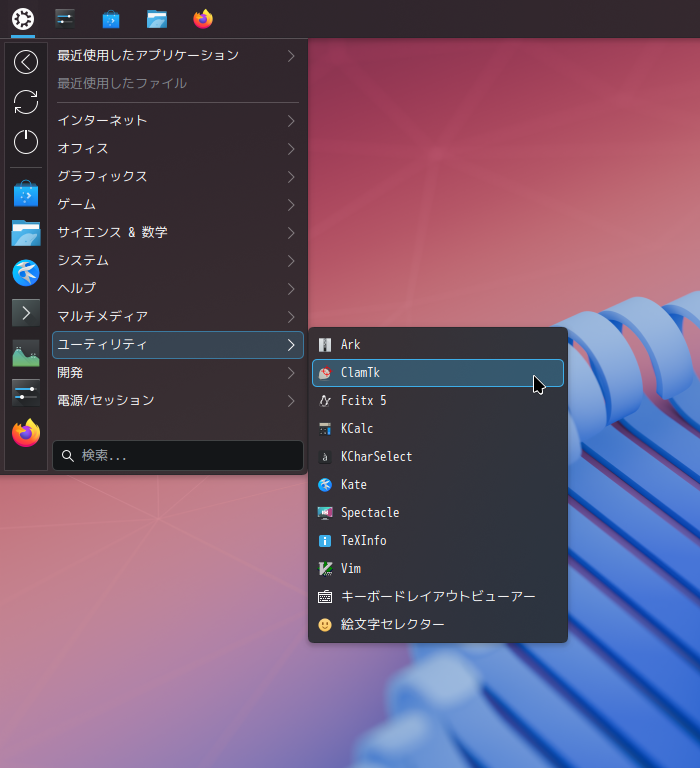Expand the オフィス category arrow
Screen dimensions: 700x768
point(291,148)
